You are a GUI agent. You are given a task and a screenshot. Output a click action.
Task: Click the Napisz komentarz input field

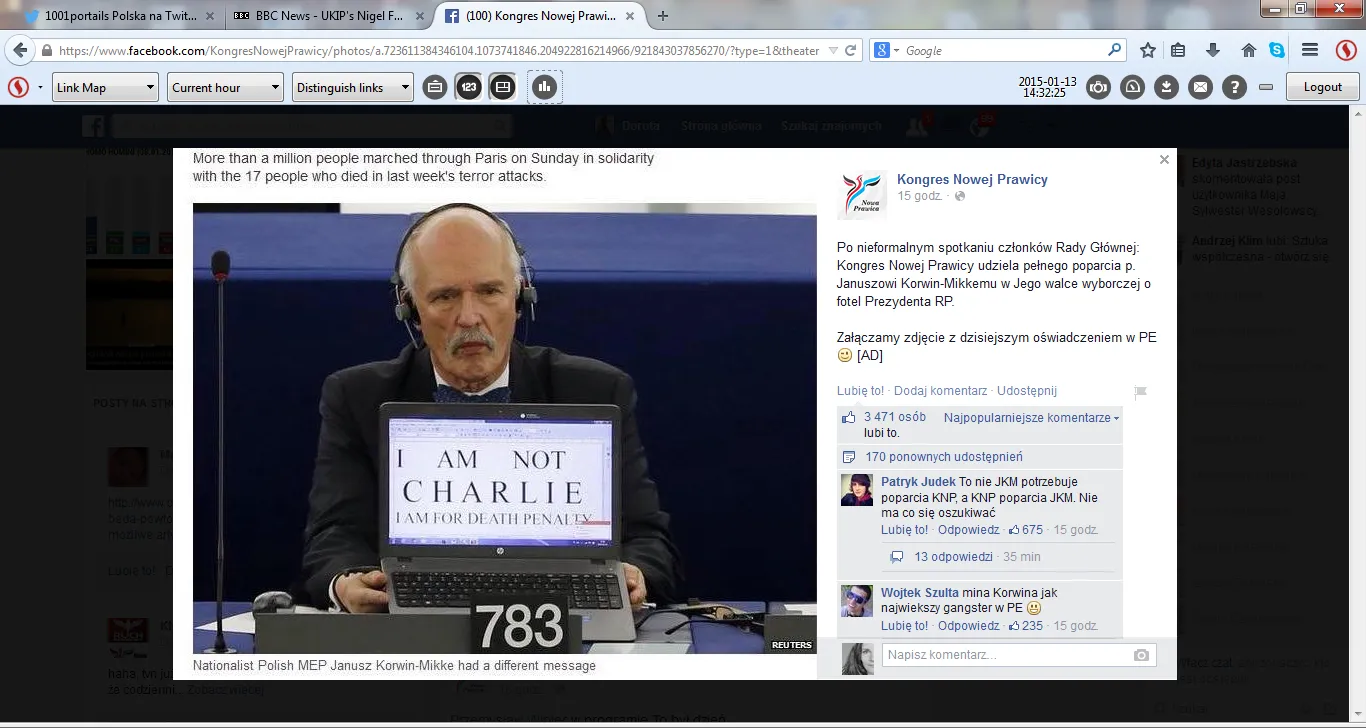(1000, 654)
